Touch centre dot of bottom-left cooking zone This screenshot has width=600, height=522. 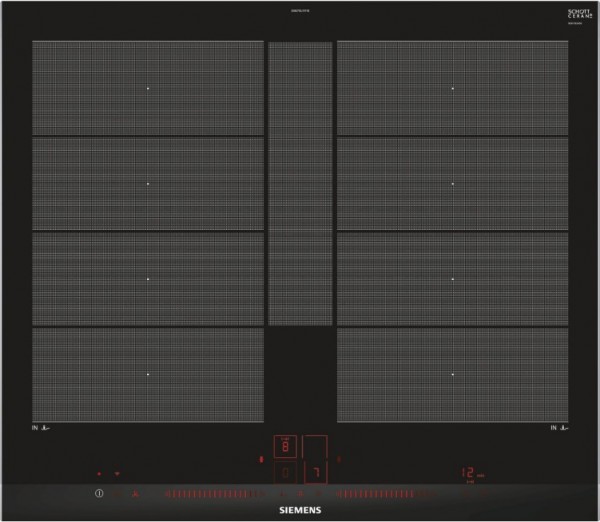148,374
